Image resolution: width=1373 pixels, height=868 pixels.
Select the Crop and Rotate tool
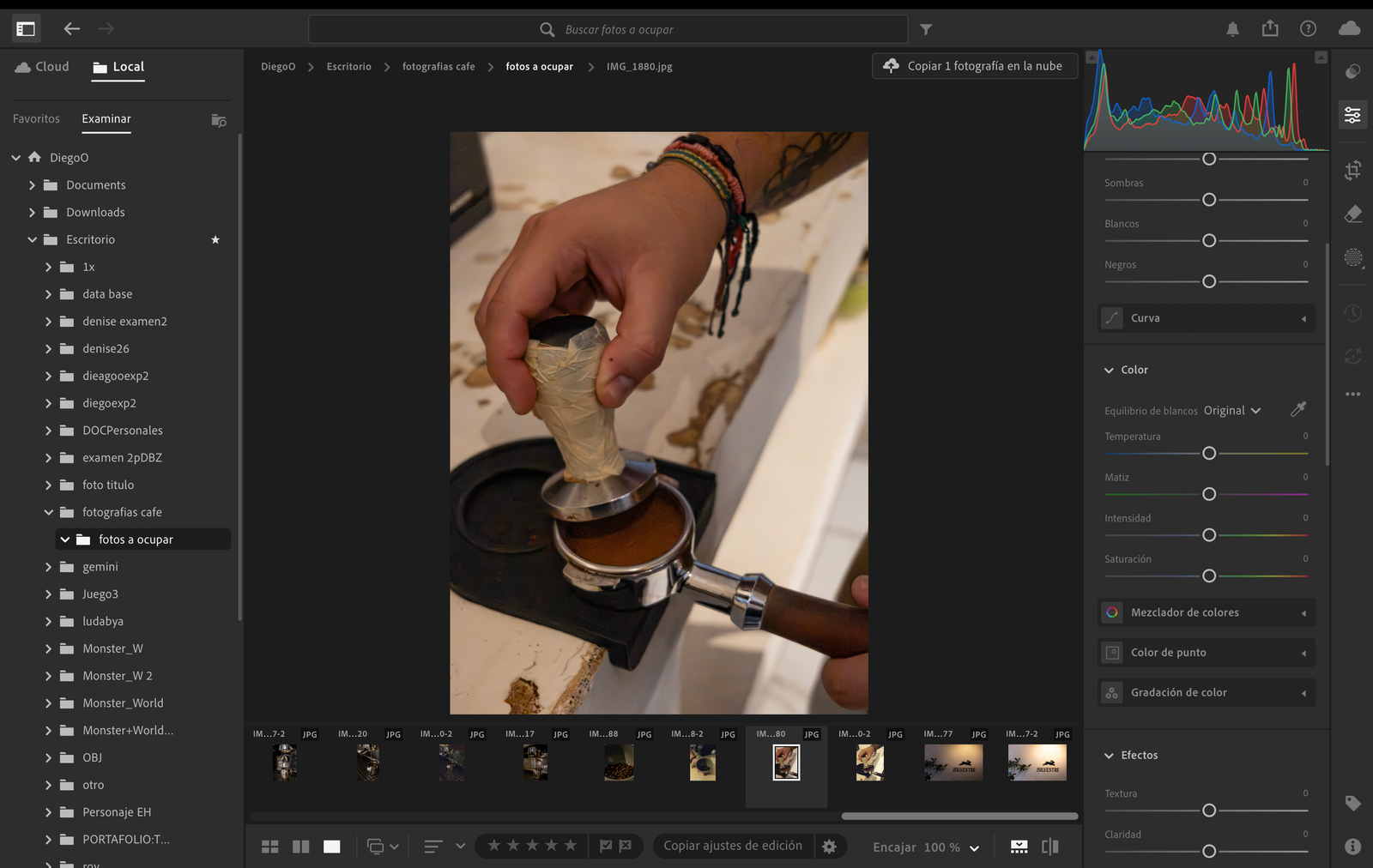(x=1352, y=170)
